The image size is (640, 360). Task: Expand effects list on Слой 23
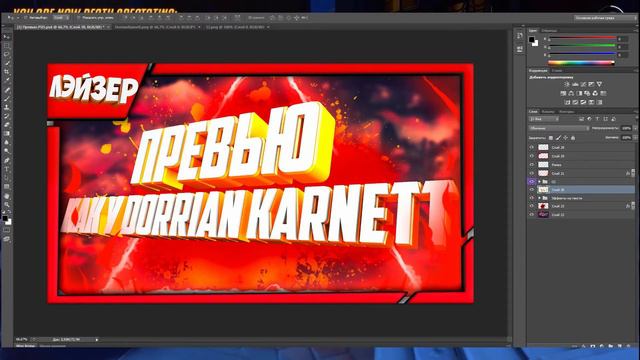point(633,206)
